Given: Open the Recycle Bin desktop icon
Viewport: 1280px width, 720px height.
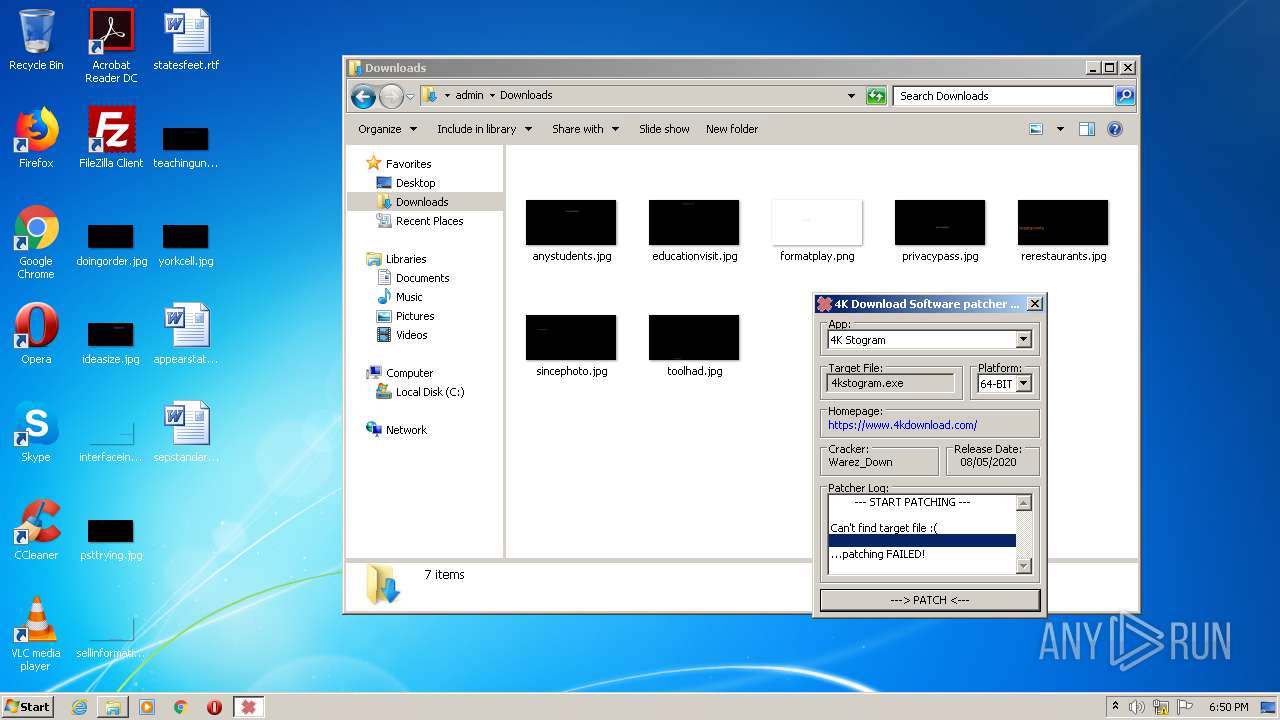Looking at the screenshot, I should (36, 40).
